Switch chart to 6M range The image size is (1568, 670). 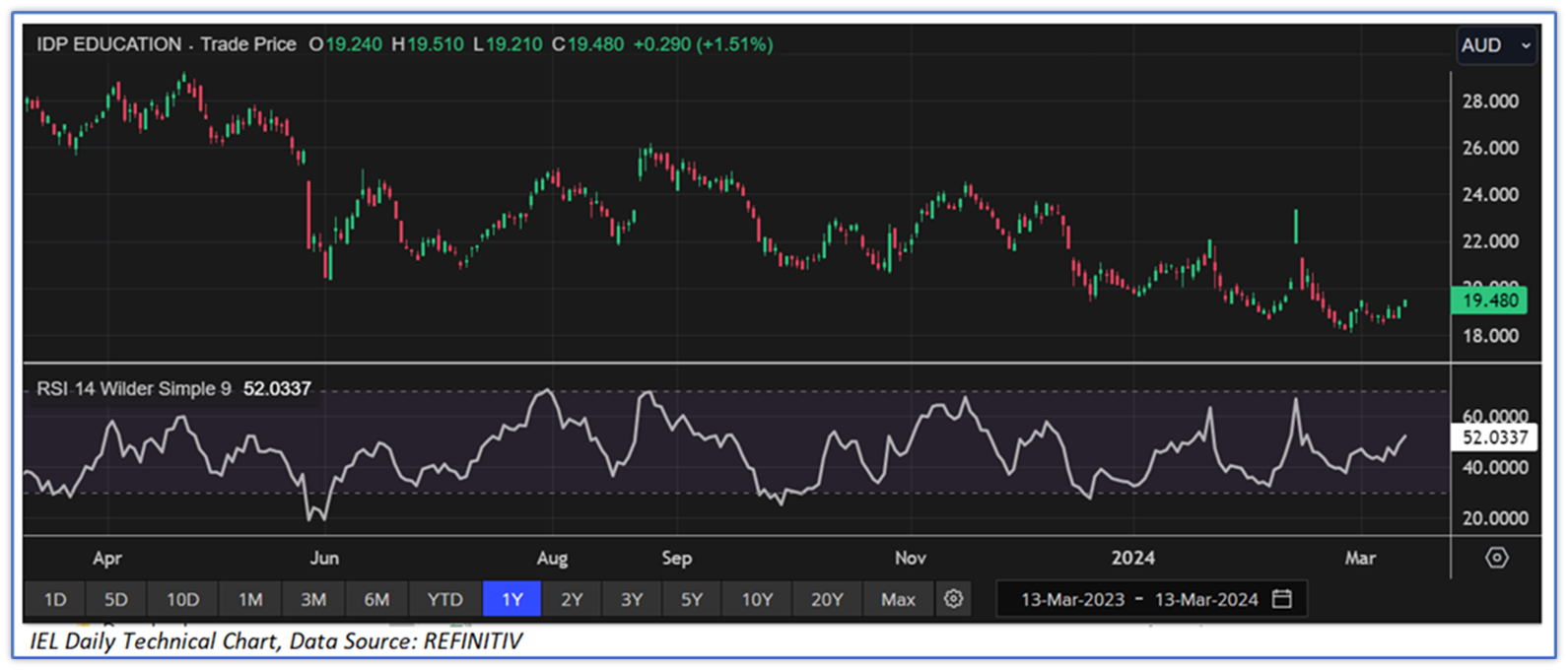point(376,599)
